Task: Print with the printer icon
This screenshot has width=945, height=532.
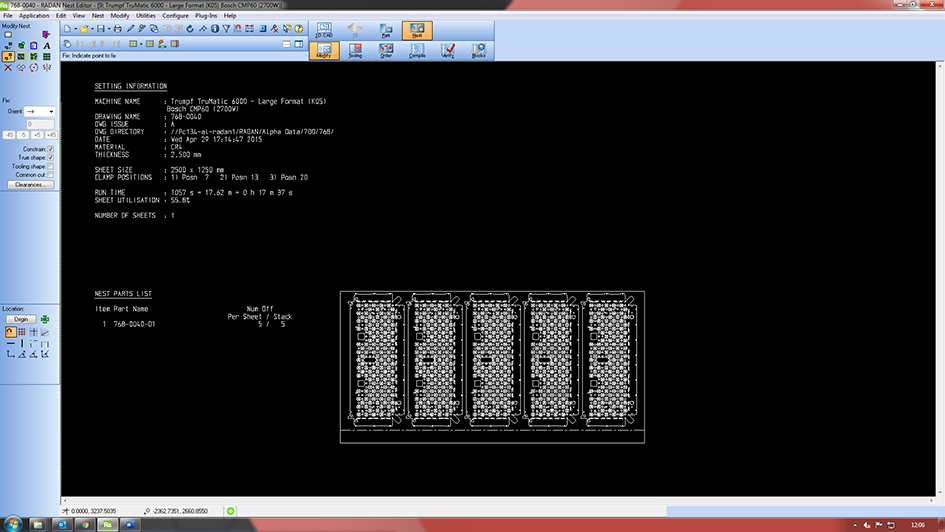Action: pos(118,28)
